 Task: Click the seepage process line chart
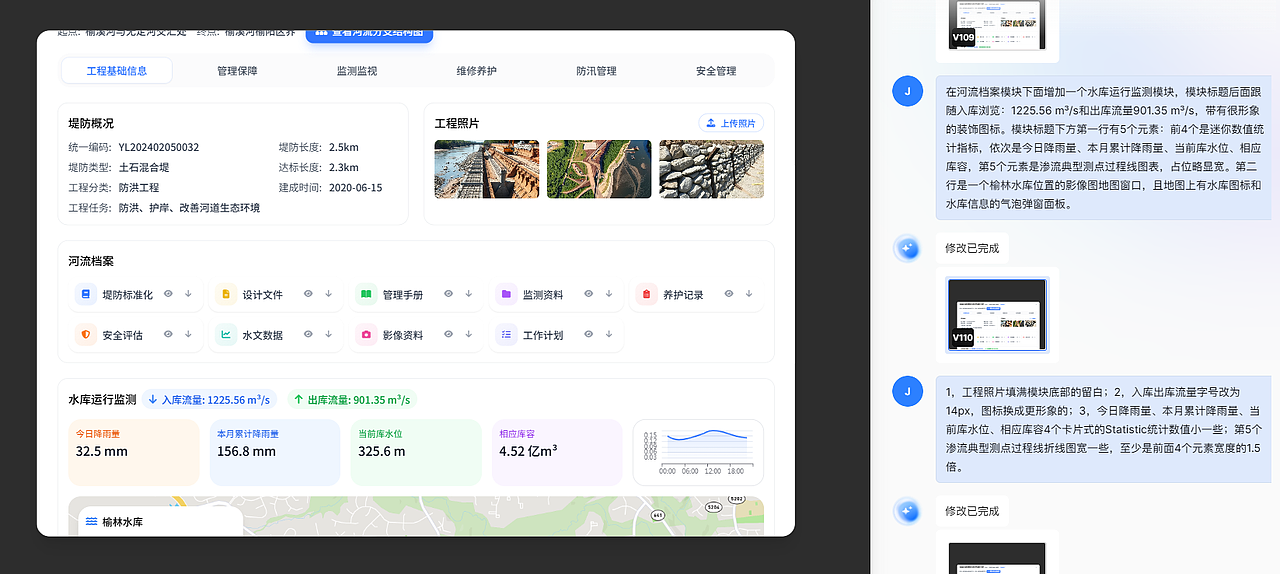point(698,452)
